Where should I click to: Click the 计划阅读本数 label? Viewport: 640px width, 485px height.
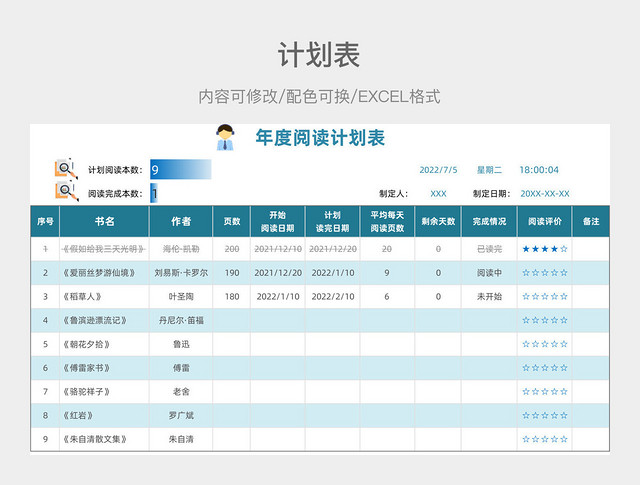[x=115, y=170]
